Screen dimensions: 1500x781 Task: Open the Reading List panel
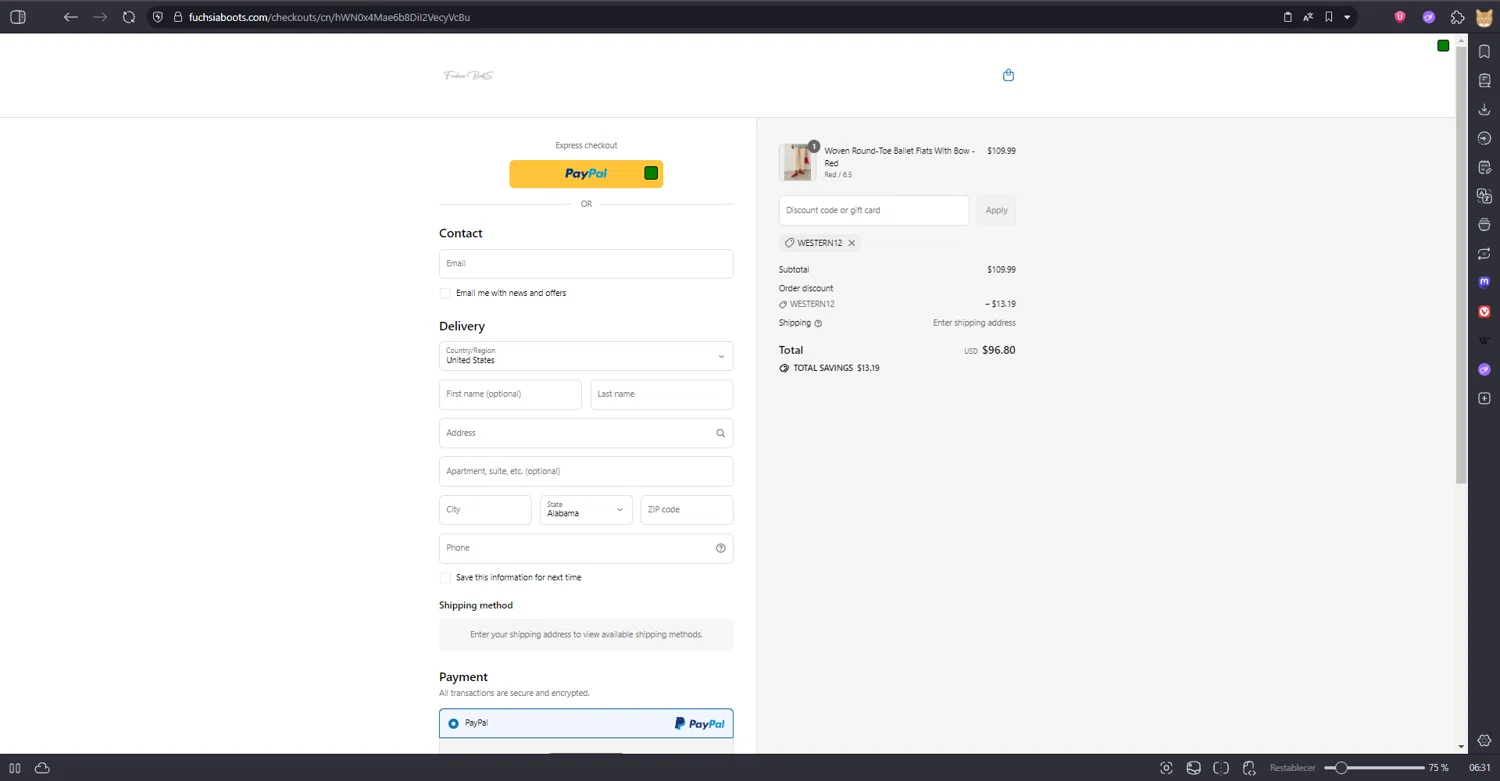[1485, 80]
